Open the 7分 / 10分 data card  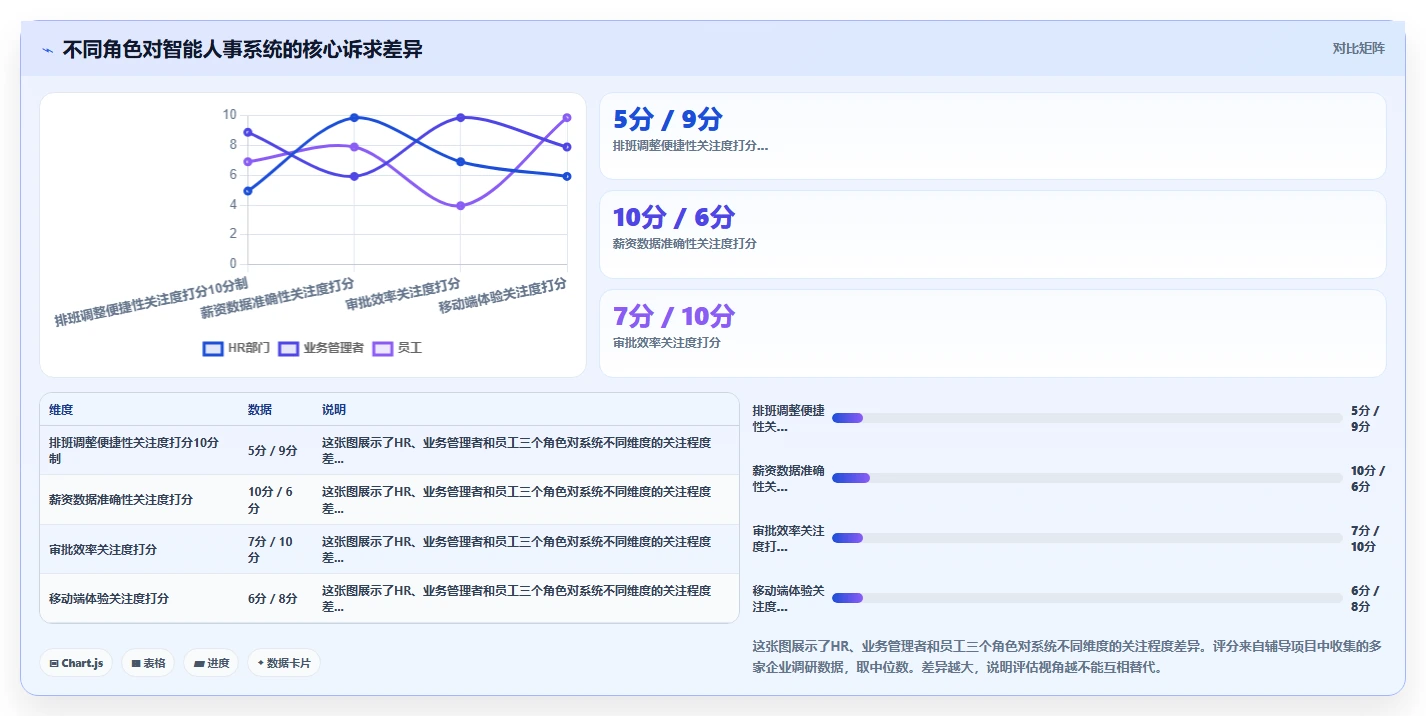[x=992, y=333]
